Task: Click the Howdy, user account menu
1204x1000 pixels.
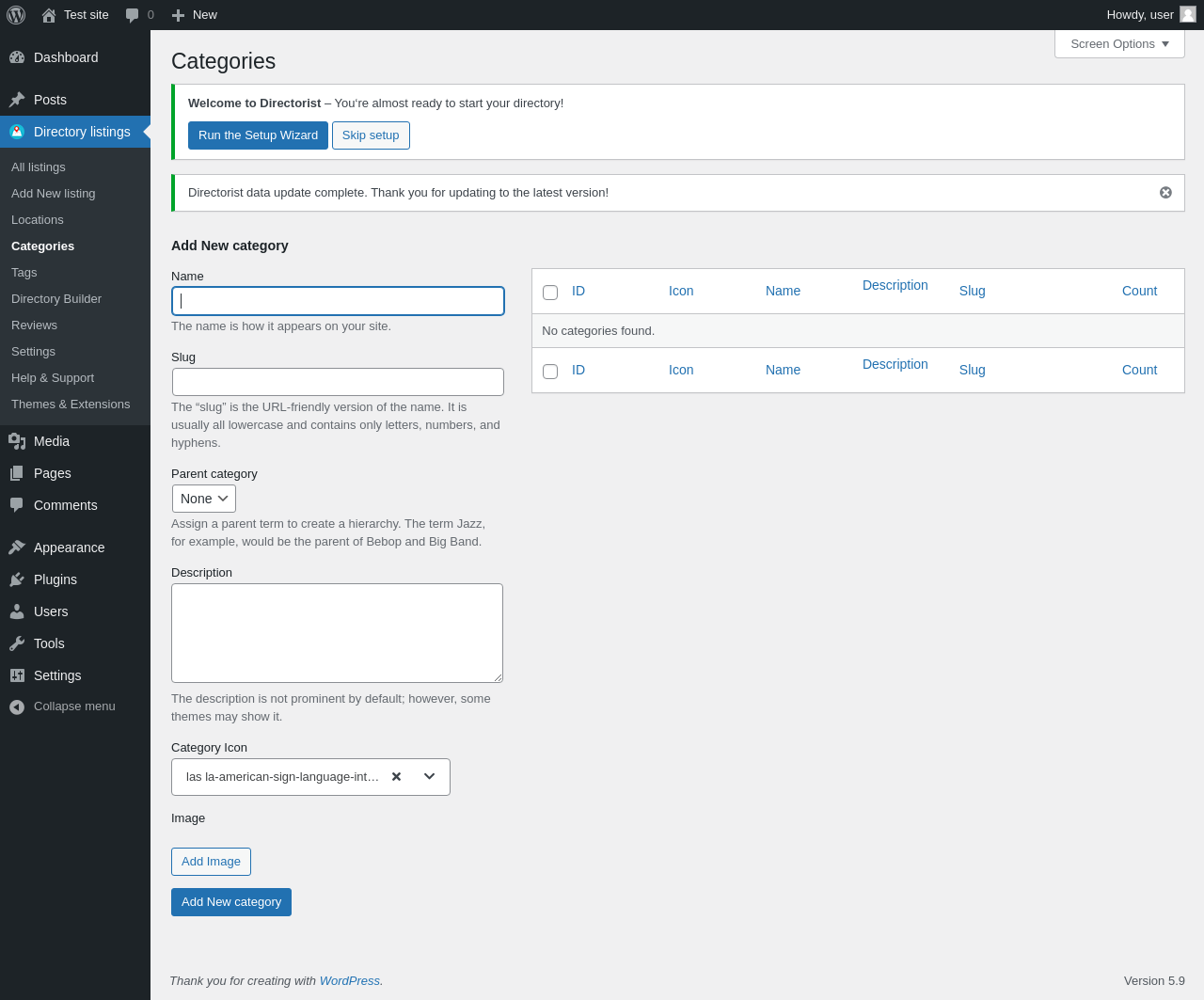Action: [1150, 15]
